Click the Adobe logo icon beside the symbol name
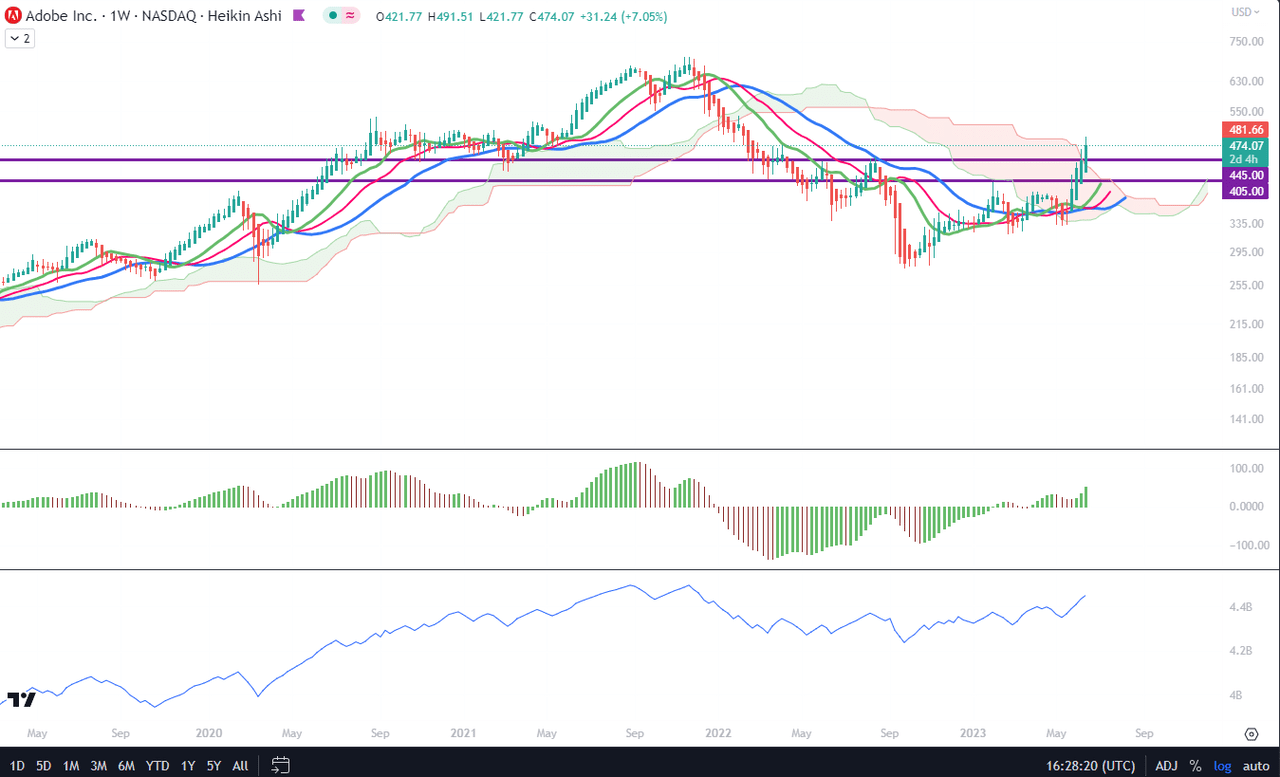The image size is (1280, 777). tap(14, 16)
